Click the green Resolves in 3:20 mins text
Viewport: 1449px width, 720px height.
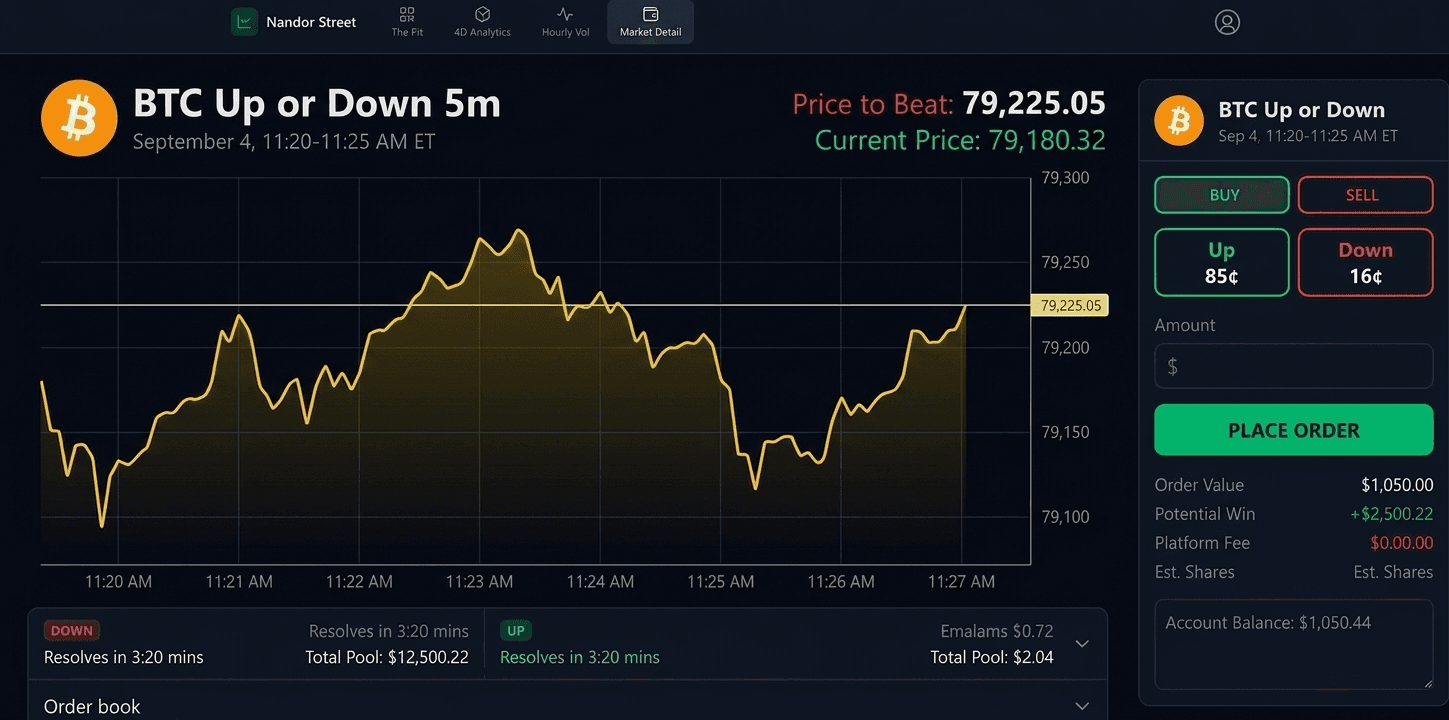pos(580,657)
